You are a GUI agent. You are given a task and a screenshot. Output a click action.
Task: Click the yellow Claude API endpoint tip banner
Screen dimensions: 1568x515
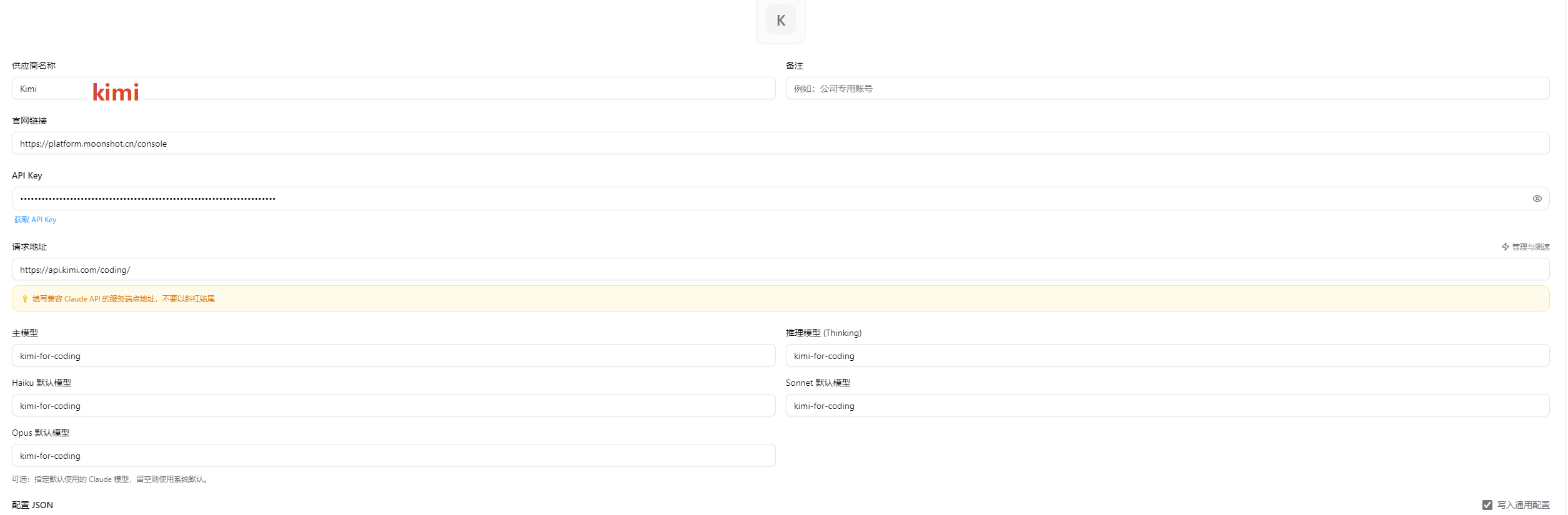click(x=780, y=298)
